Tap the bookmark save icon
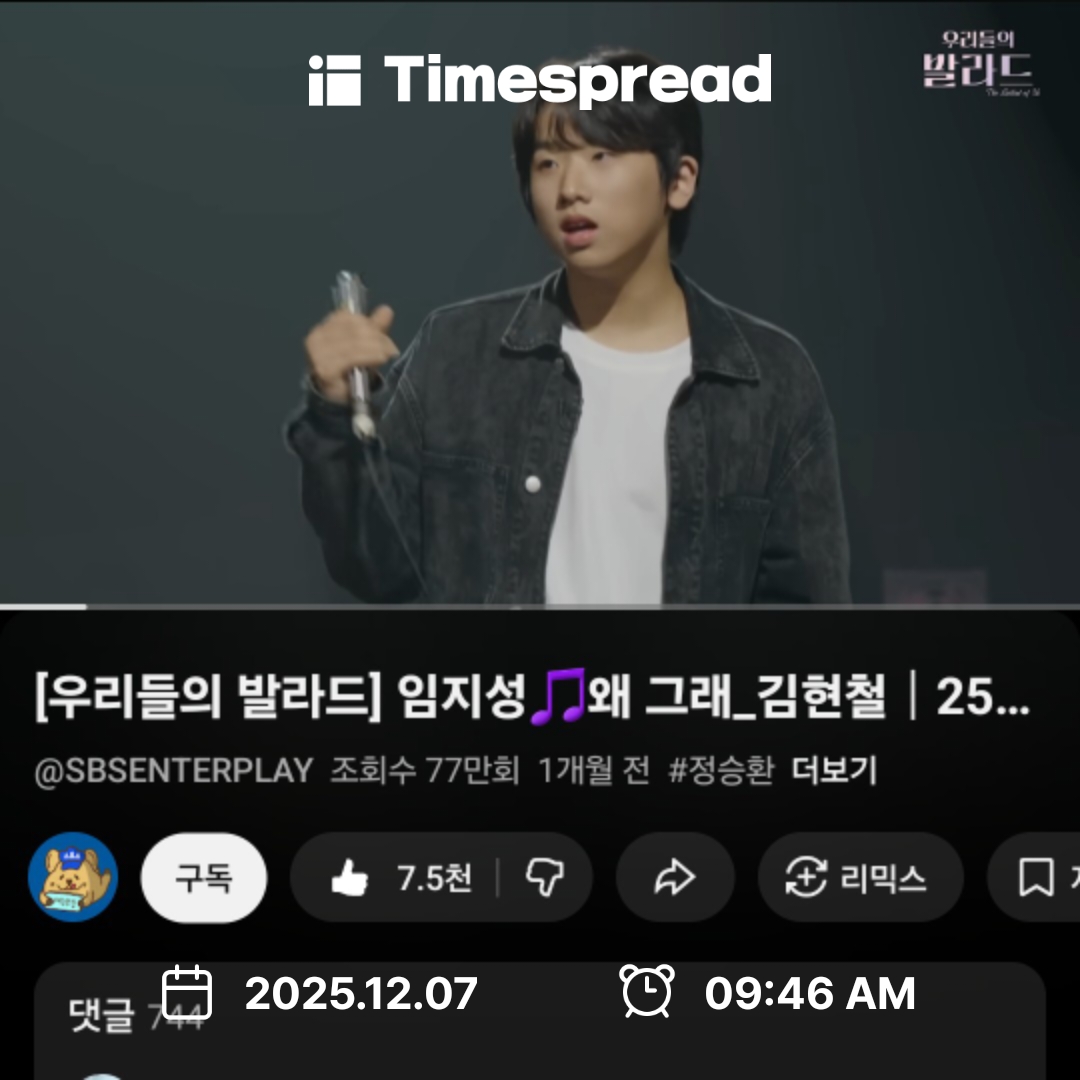Image resolution: width=1080 pixels, height=1080 pixels. pyautogui.click(x=1036, y=878)
